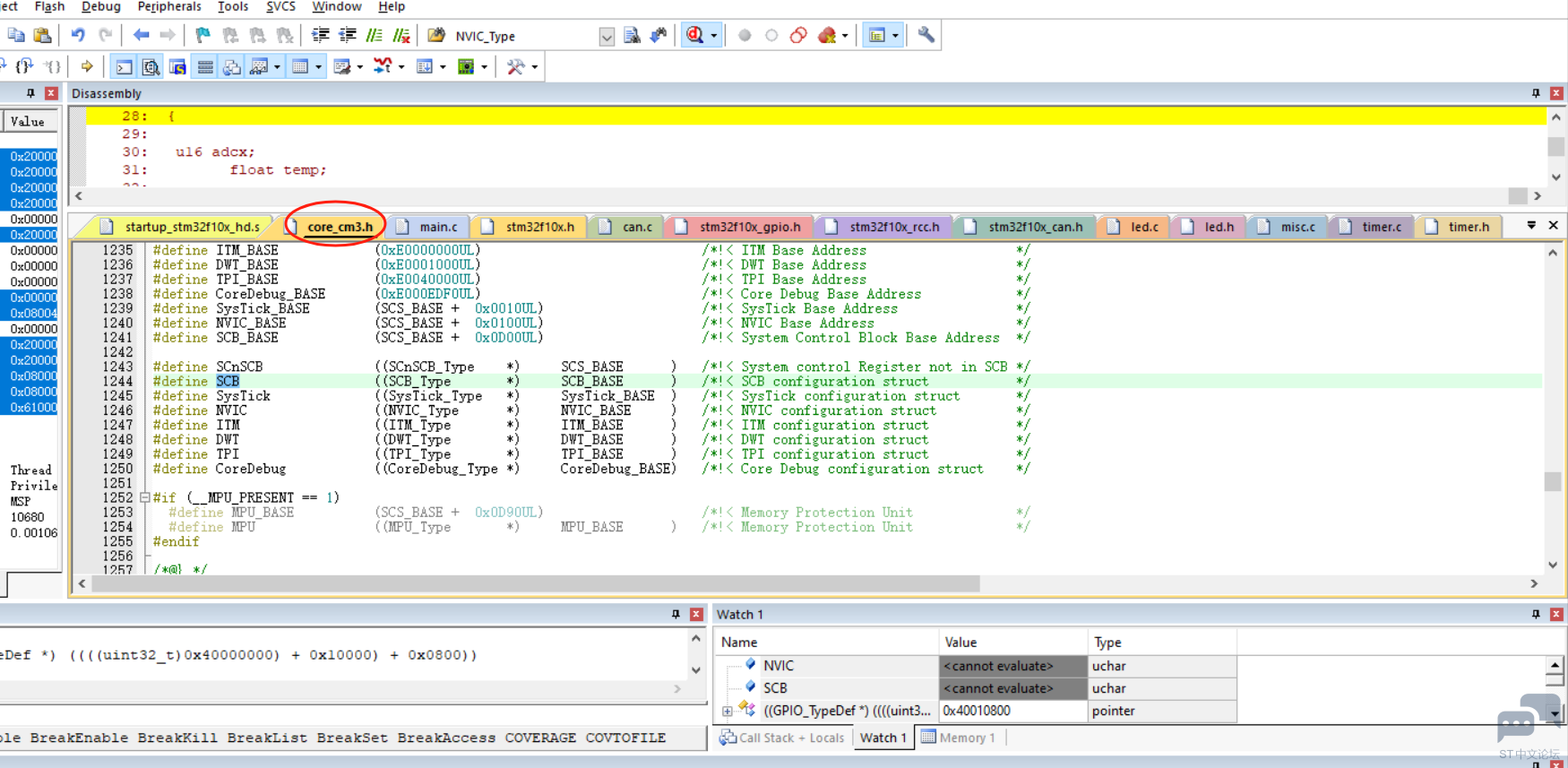Toggle the Memory windows button
The height and width of the screenshot is (768, 1568).
(300, 66)
